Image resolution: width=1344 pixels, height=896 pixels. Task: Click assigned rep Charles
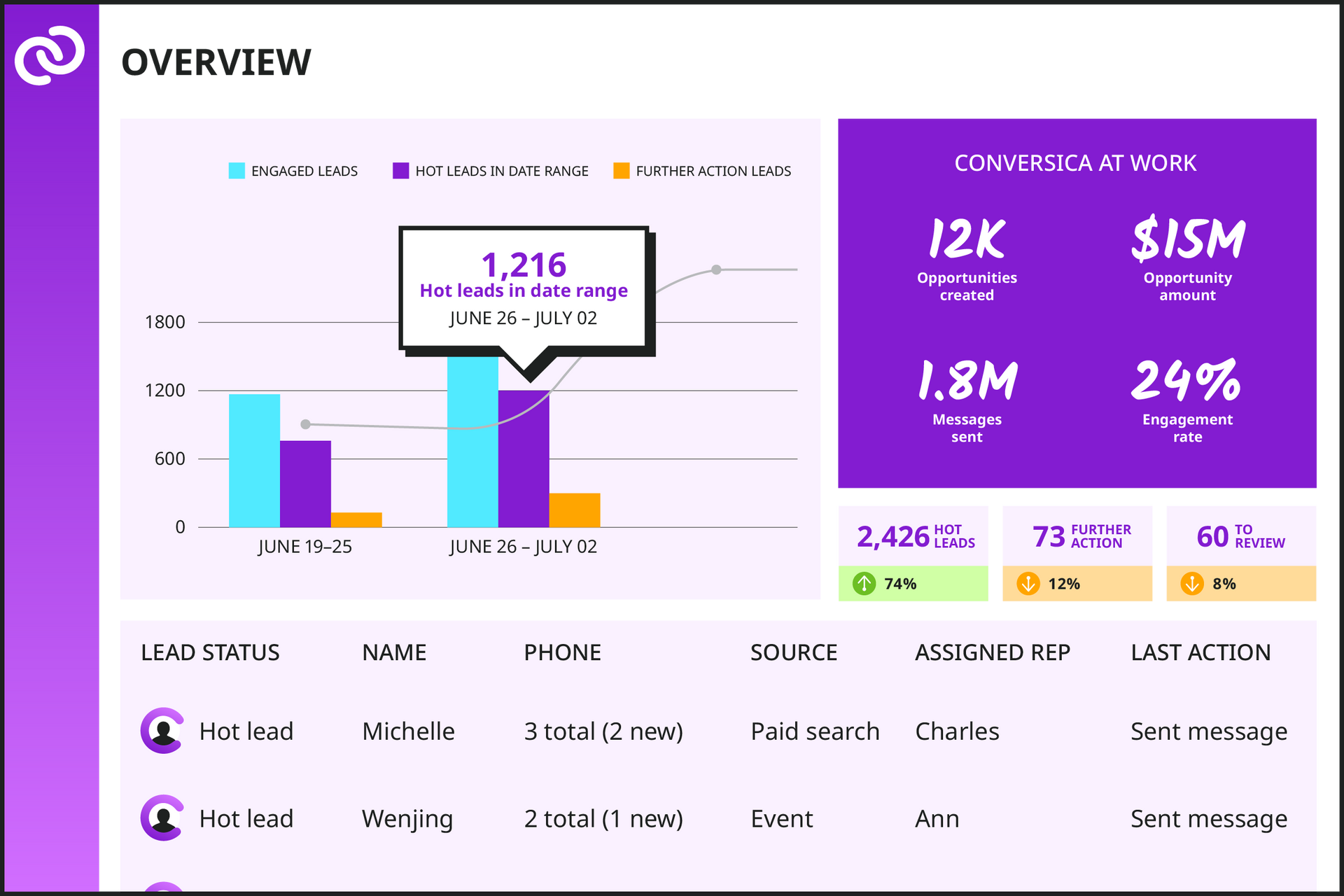[x=957, y=731]
